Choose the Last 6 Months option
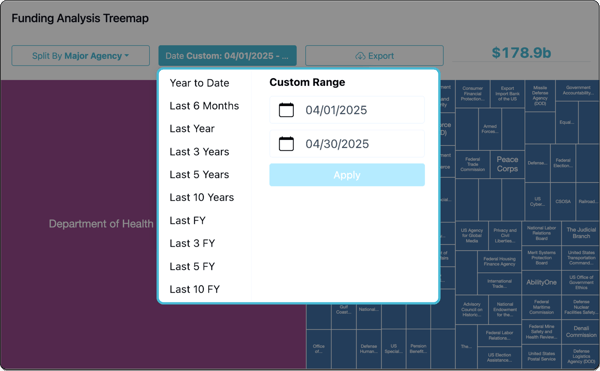Image resolution: width=600 pixels, height=371 pixels. (x=204, y=106)
